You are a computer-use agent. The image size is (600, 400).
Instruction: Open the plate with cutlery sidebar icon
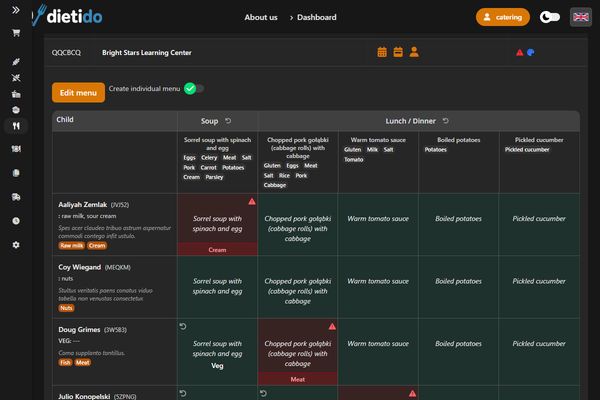click(x=16, y=149)
